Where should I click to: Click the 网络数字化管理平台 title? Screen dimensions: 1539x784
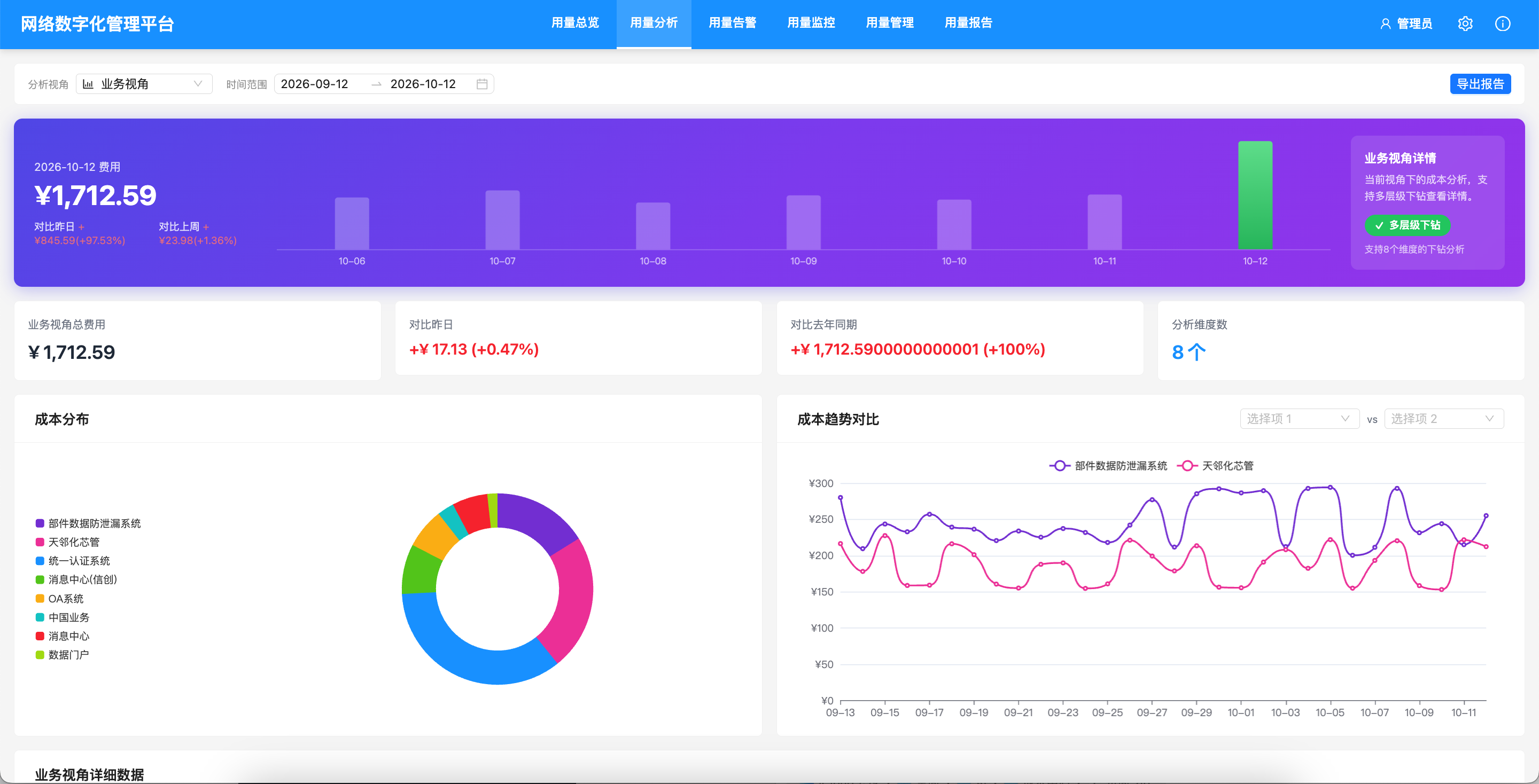pos(97,24)
